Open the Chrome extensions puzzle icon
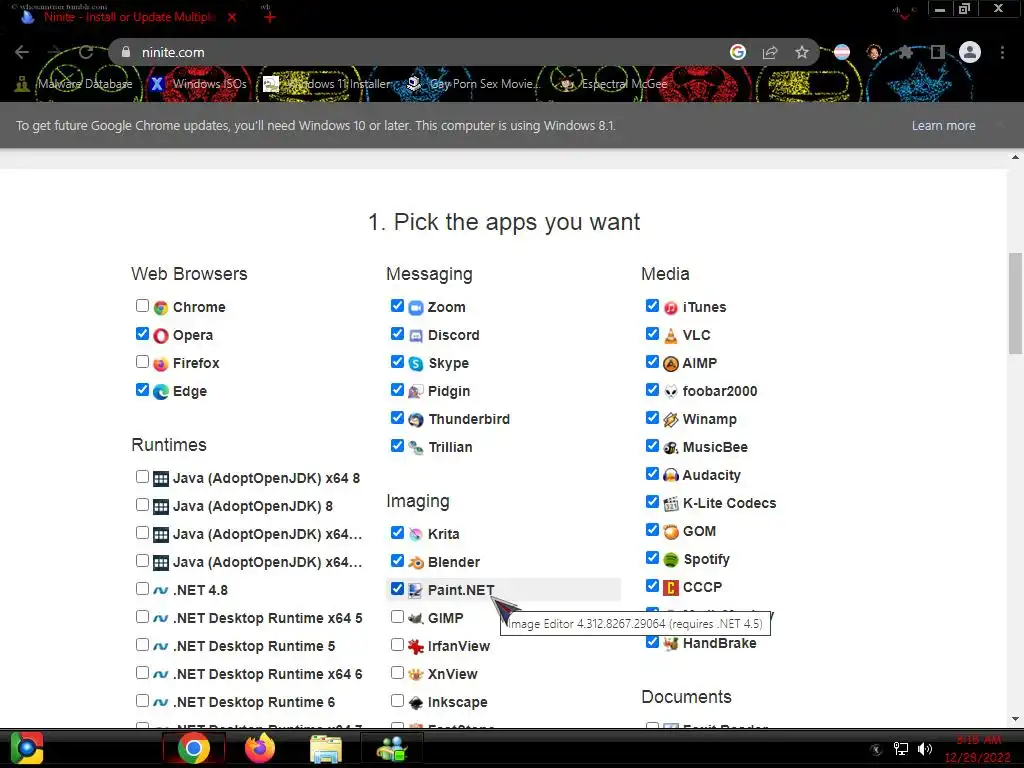The height and width of the screenshot is (768, 1024). pyautogui.click(x=906, y=52)
